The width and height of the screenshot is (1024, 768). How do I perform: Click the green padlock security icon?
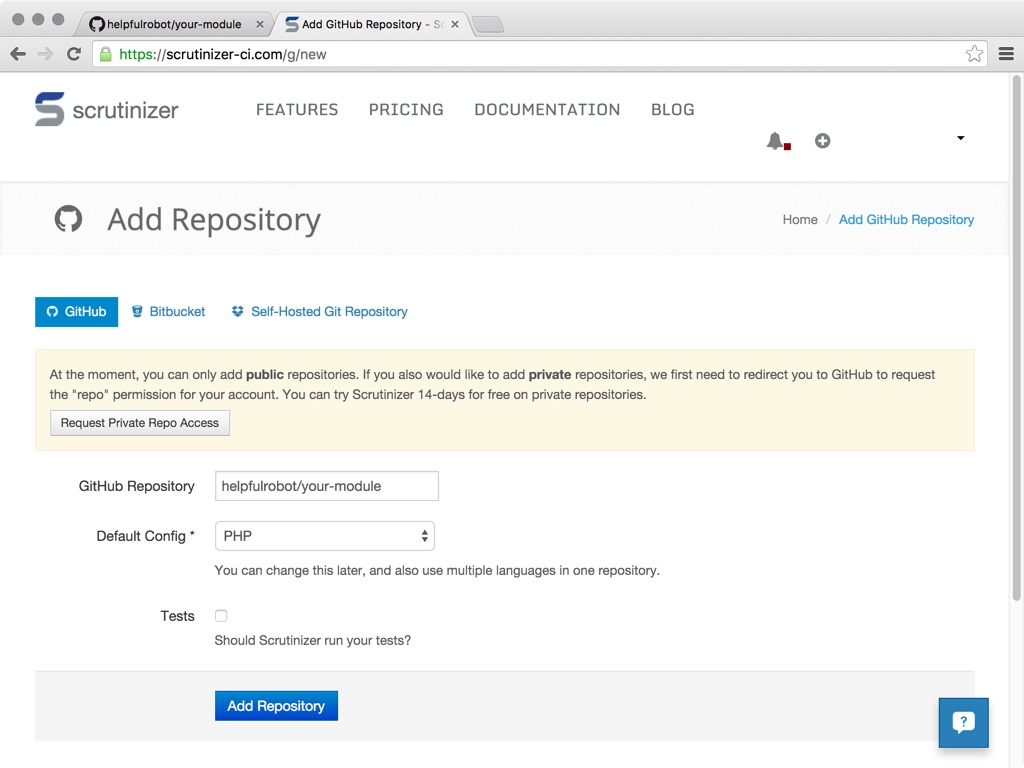(105, 54)
